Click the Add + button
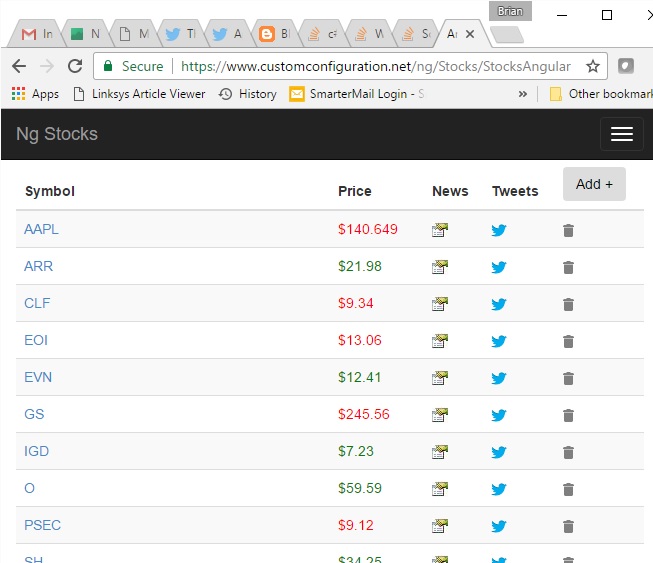653x563 pixels. click(594, 184)
